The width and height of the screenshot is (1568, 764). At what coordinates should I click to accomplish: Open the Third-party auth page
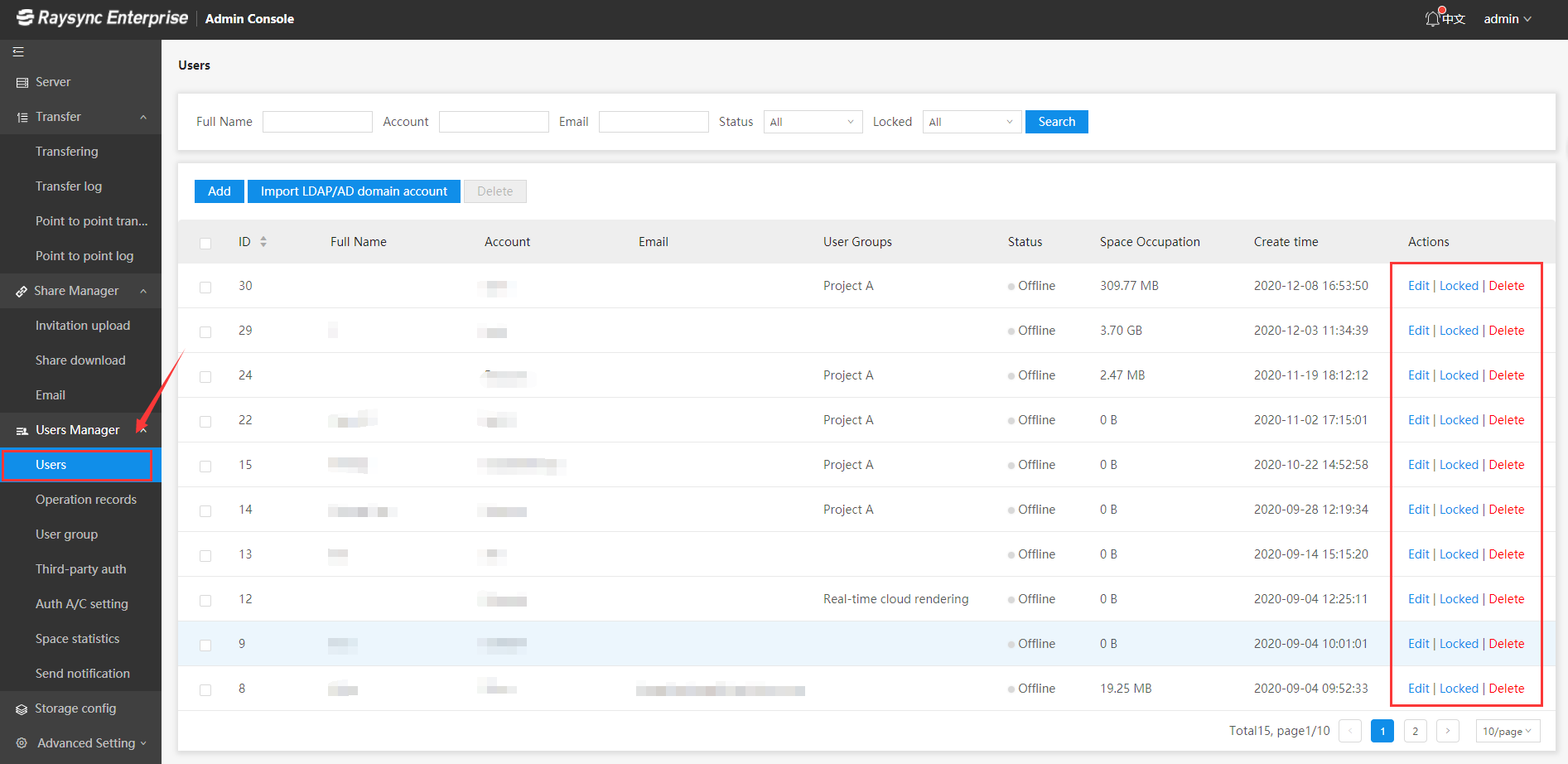pos(81,569)
